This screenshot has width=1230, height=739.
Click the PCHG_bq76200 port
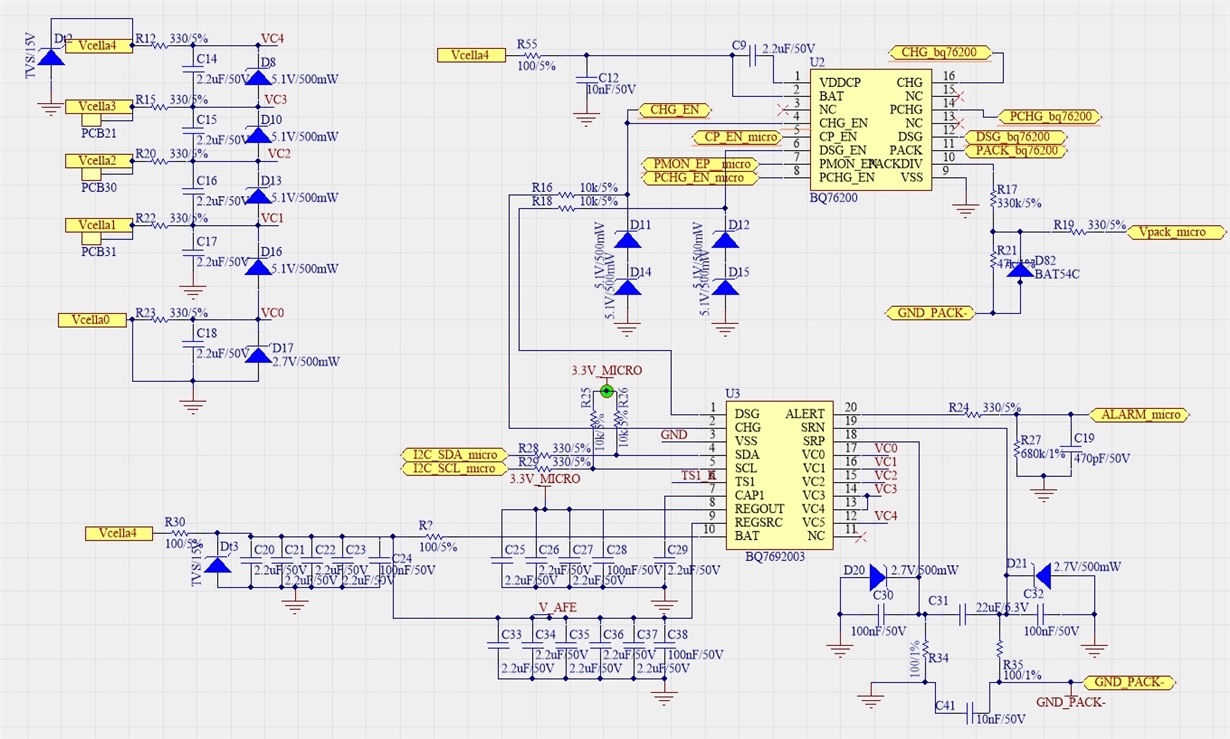(1050, 117)
